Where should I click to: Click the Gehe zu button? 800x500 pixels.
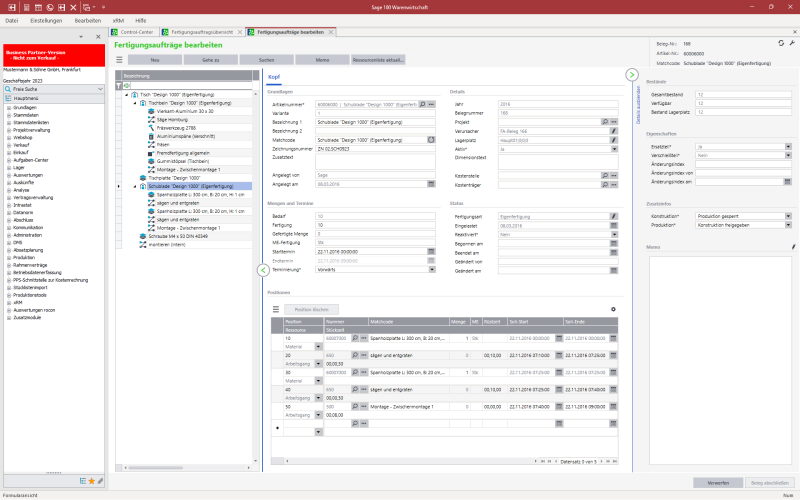pyautogui.click(x=210, y=60)
